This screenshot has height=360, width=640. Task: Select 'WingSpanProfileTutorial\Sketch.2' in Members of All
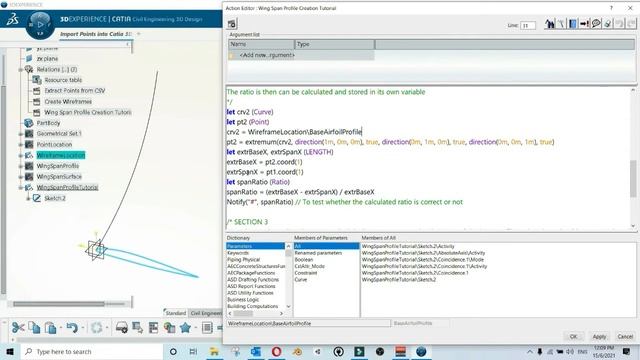pyautogui.click(x=399, y=280)
